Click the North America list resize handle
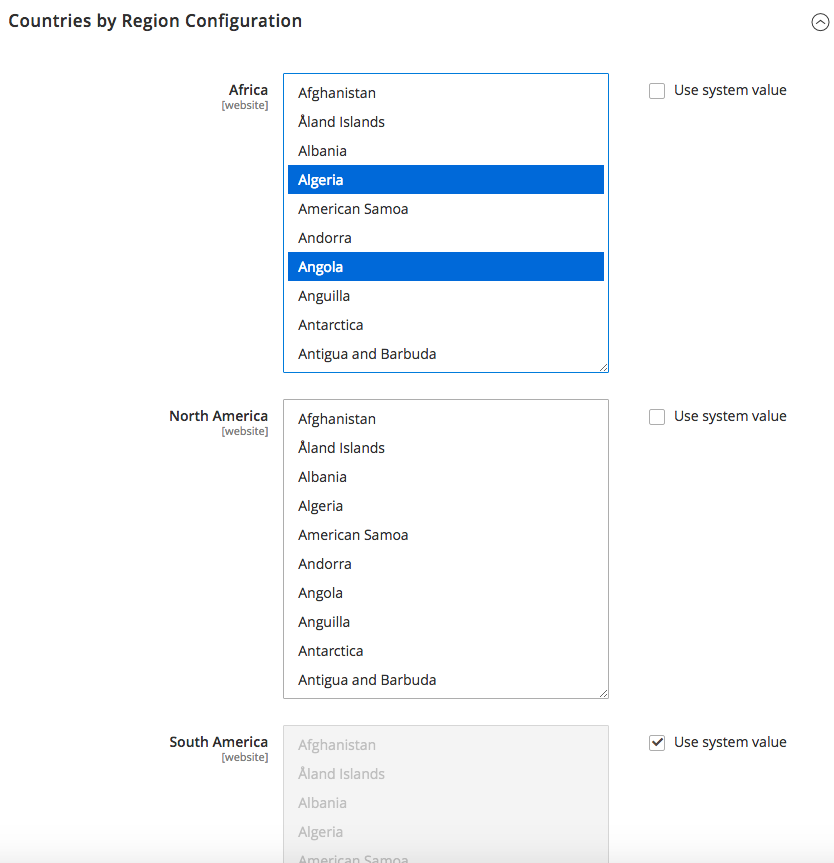 point(603,693)
